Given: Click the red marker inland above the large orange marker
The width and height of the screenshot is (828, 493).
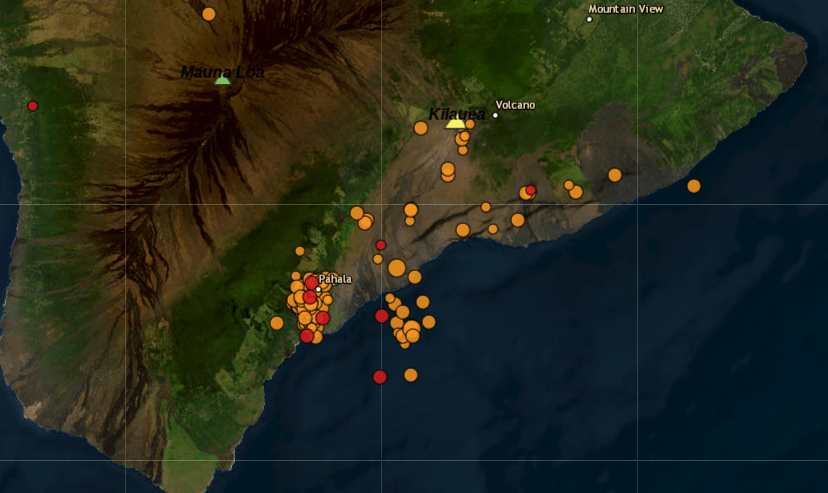Looking at the screenshot, I should [381, 245].
